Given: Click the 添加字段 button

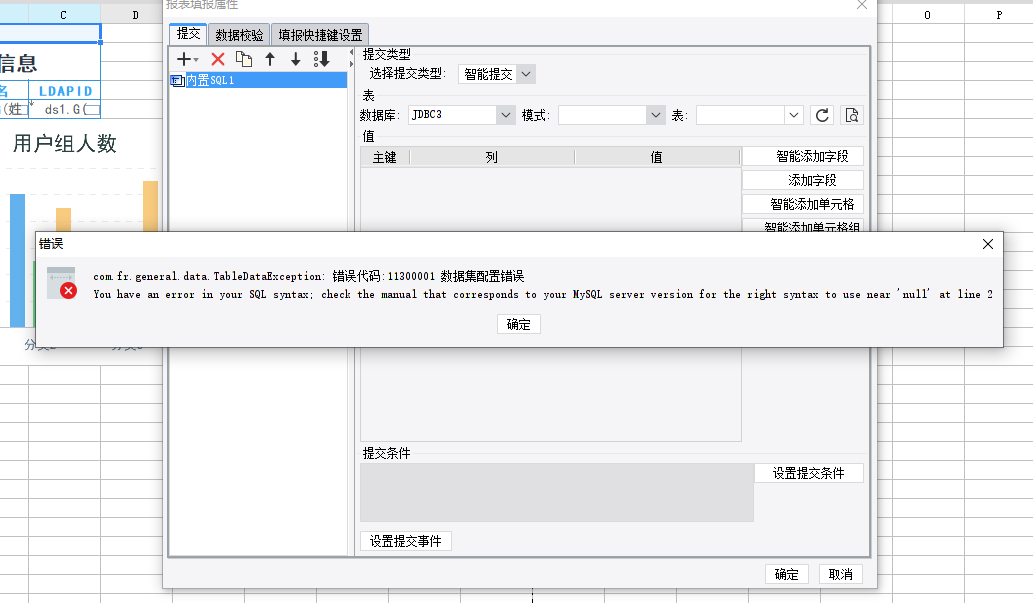Looking at the screenshot, I should coord(803,180).
